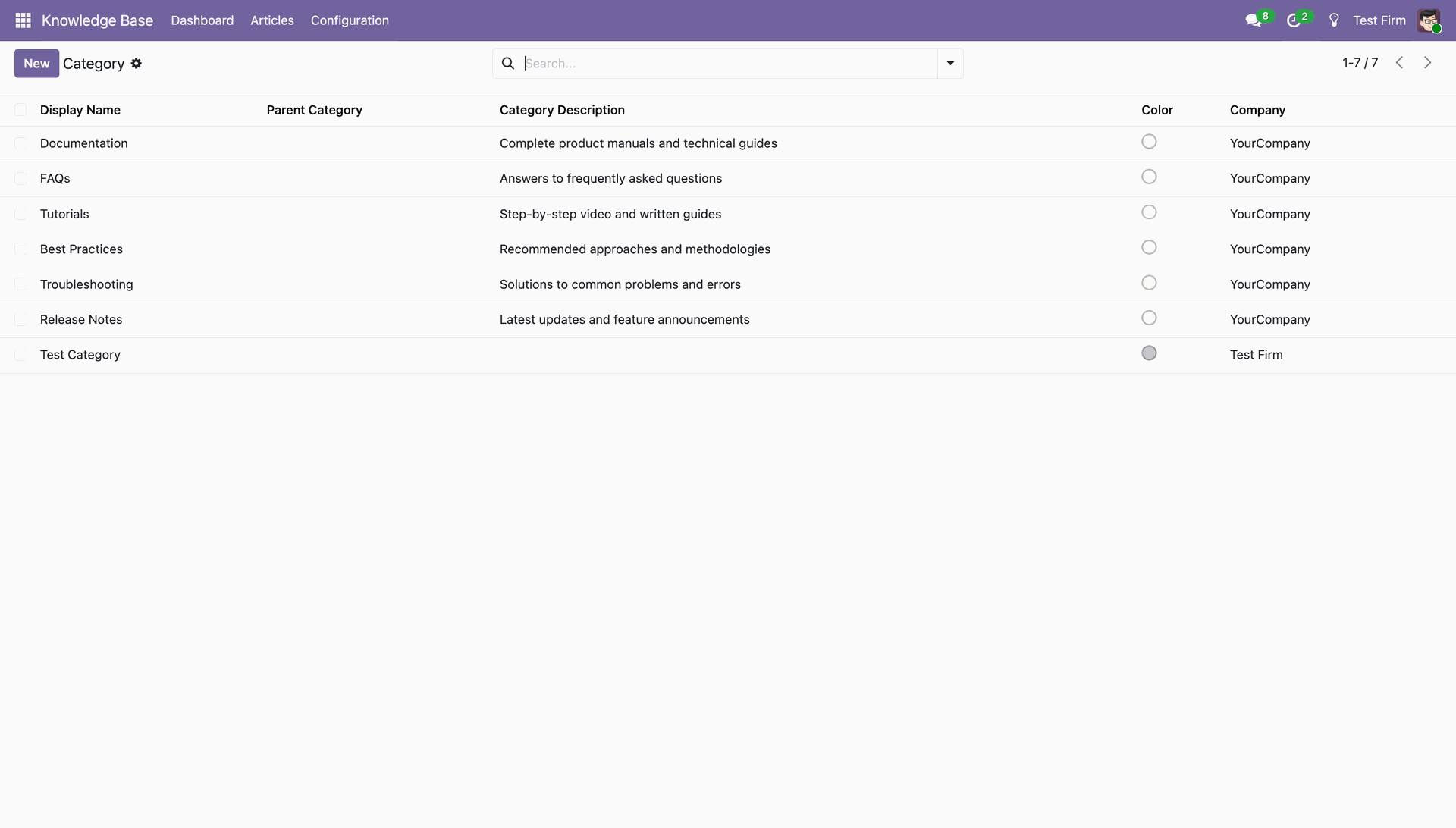The image size is (1456, 828).
Task: Open the apps grid menu icon
Action: point(23,20)
